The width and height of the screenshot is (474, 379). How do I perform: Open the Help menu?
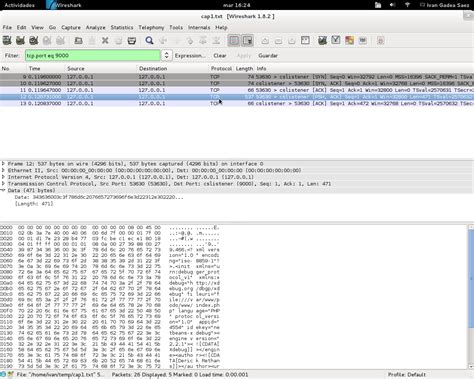point(221,27)
